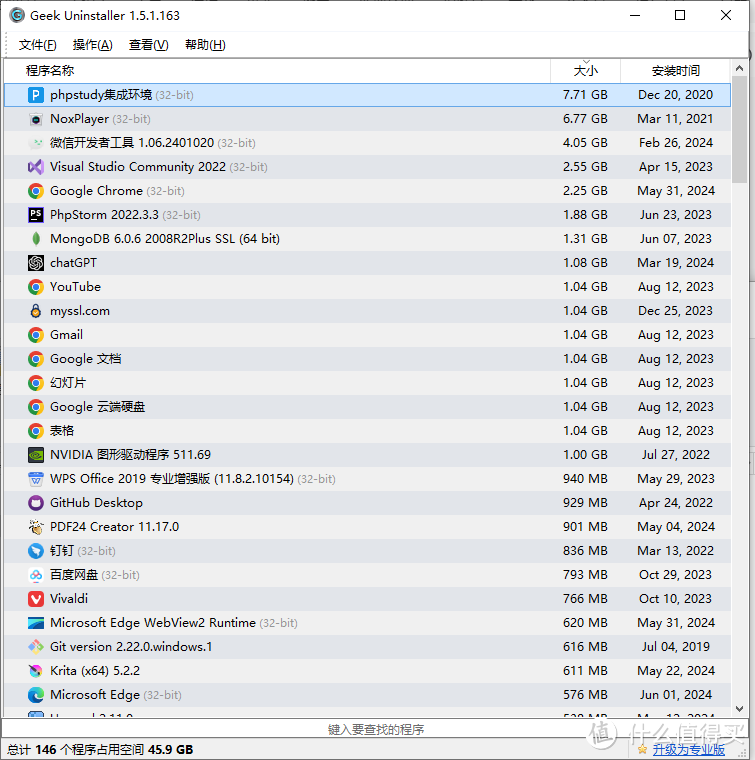Click the Google Chrome program icon
The width and height of the screenshot is (755, 760).
[35, 191]
